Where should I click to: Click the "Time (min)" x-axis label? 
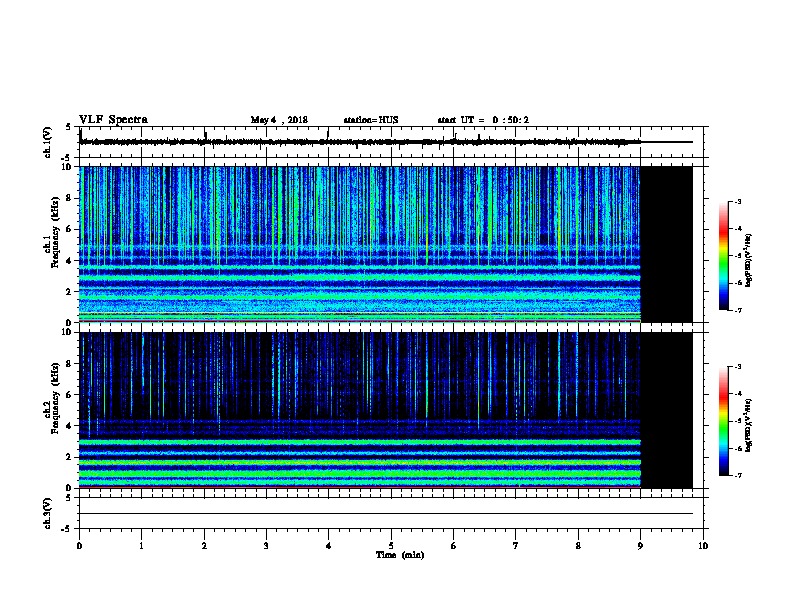(x=400, y=555)
